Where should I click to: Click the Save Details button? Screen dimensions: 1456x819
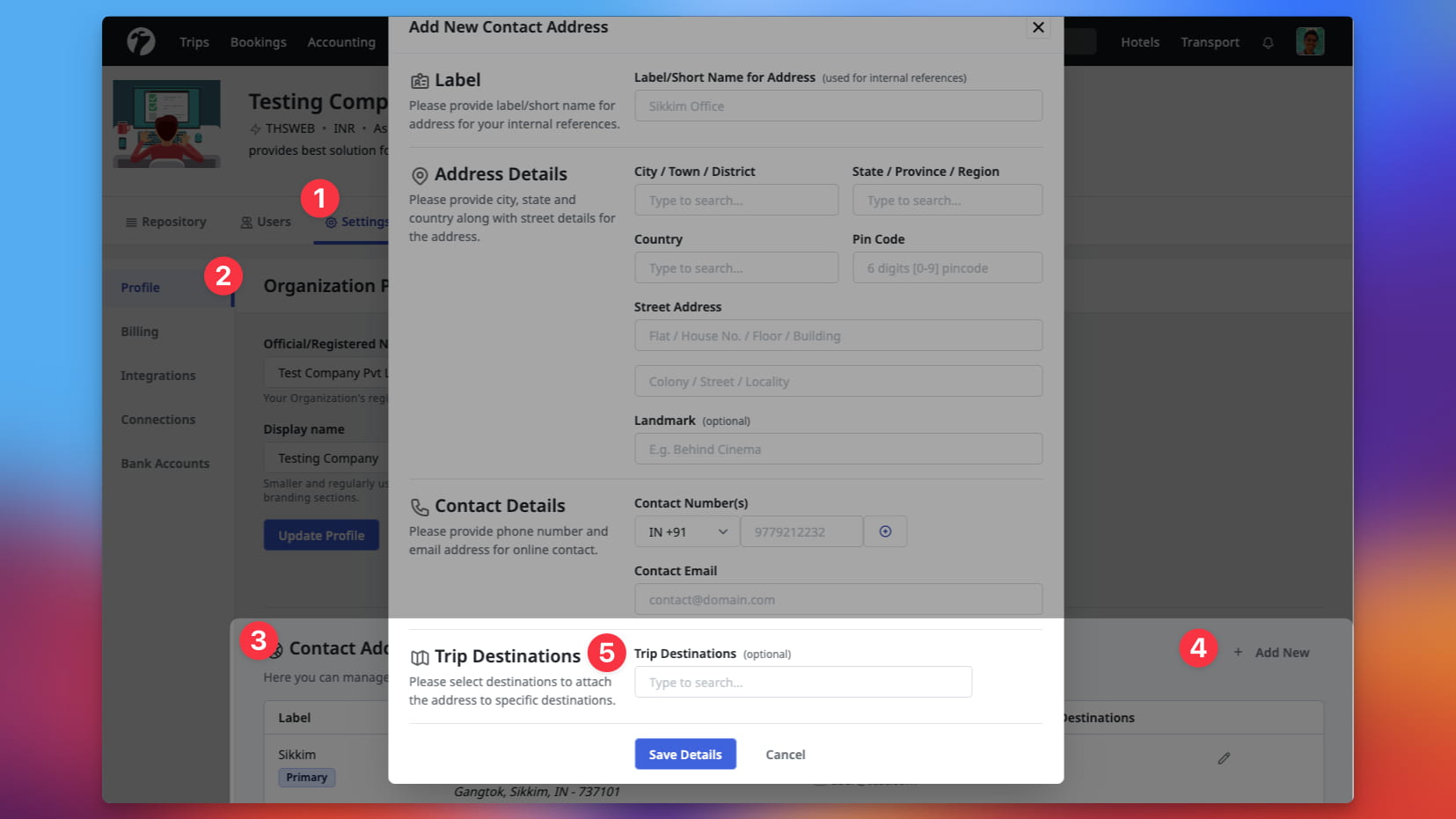pyautogui.click(x=684, y=754)
